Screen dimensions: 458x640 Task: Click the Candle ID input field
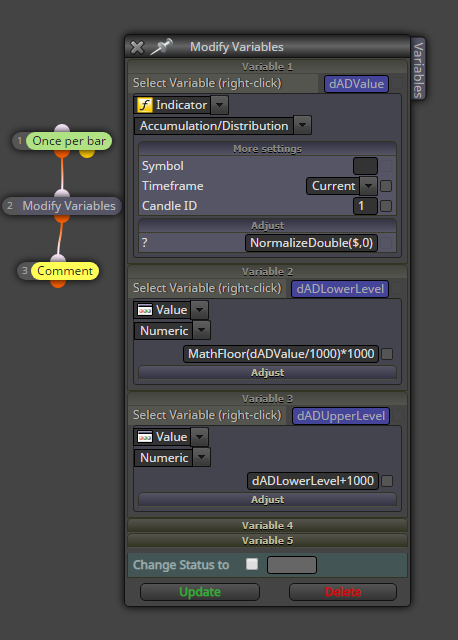[365, 206]
